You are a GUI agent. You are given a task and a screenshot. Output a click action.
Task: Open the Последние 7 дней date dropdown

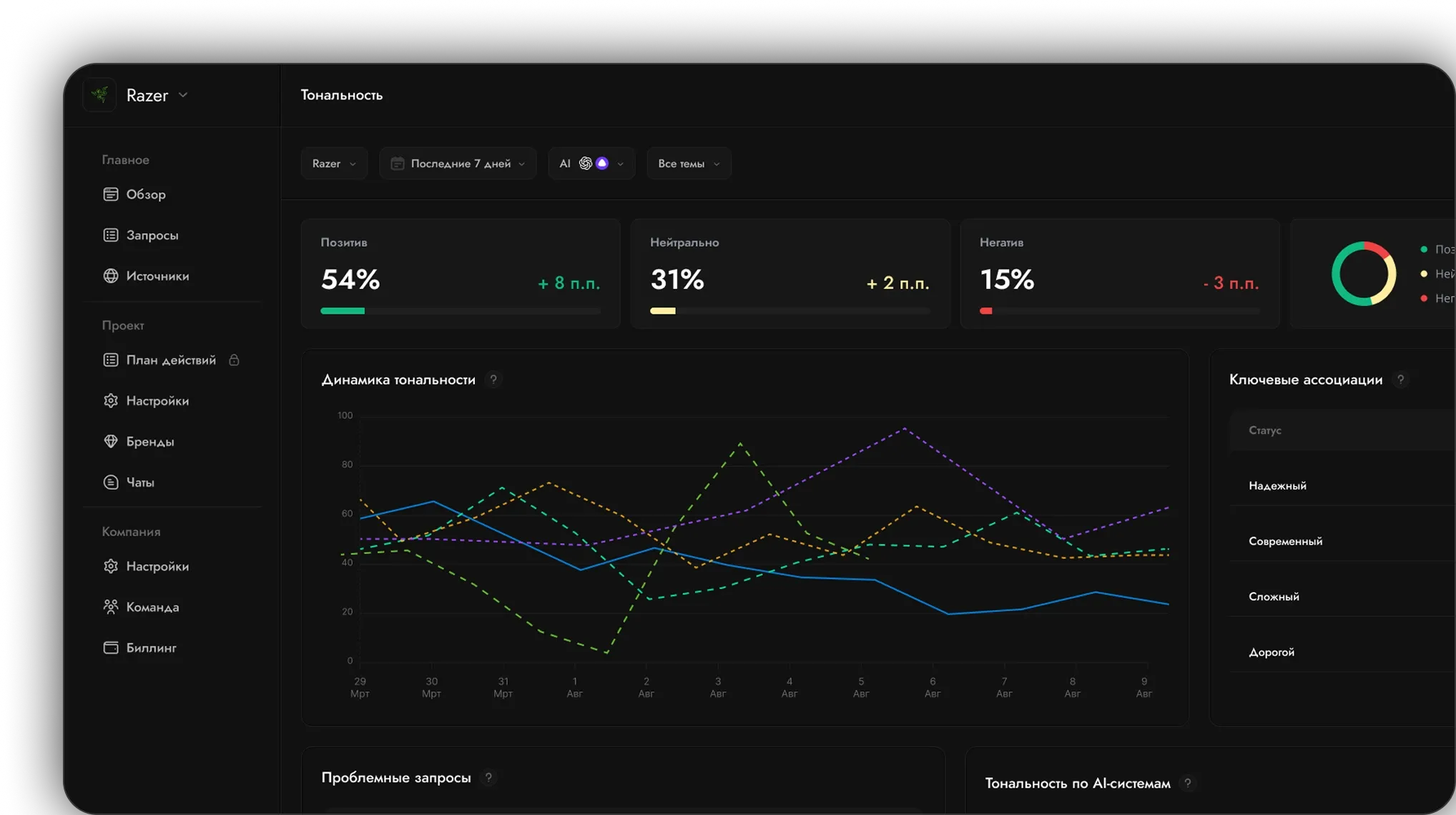(458, 164)
